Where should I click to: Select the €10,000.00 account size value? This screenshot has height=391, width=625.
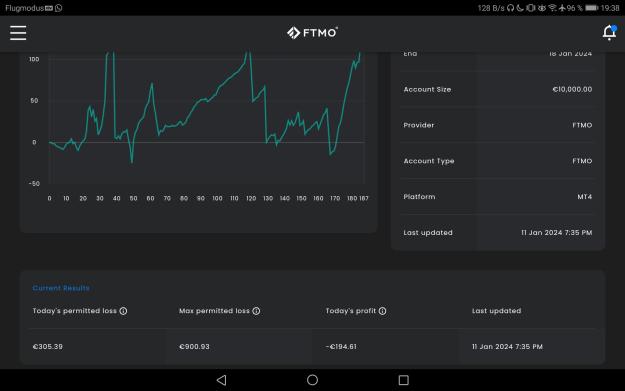click(x=572, y=89)
